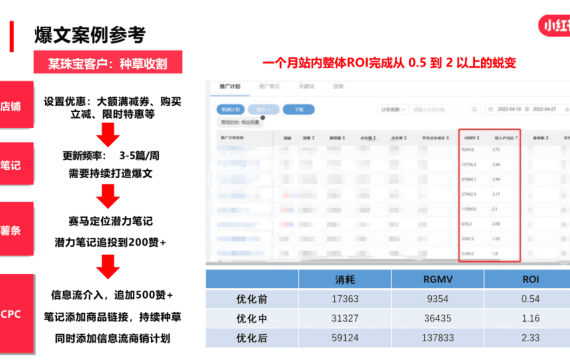570x360 pixels.
Task: Sort by the rGMV column arrows
Action: pos(478,138)
